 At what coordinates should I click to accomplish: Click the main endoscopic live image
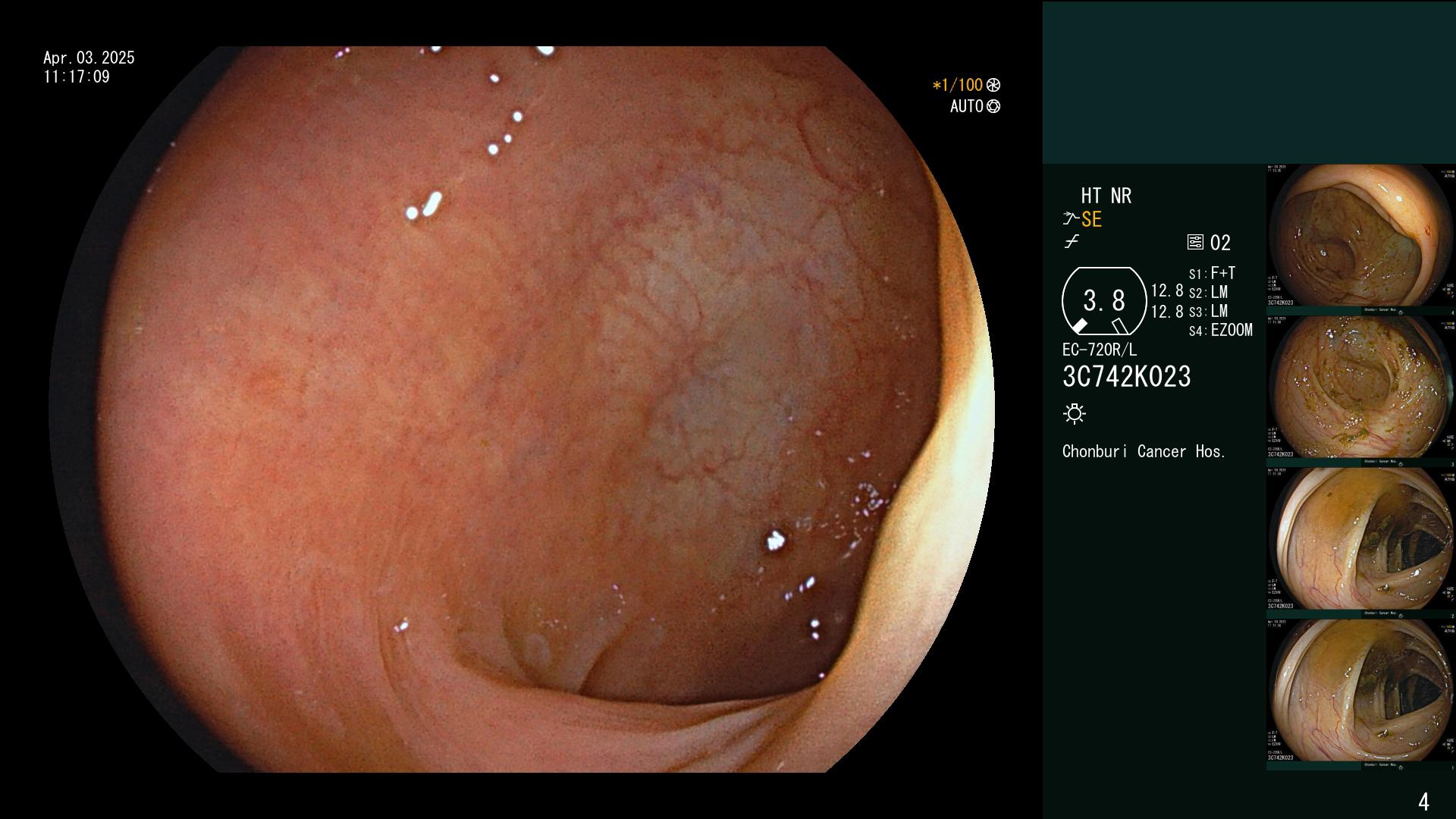(x=522, y=409)
